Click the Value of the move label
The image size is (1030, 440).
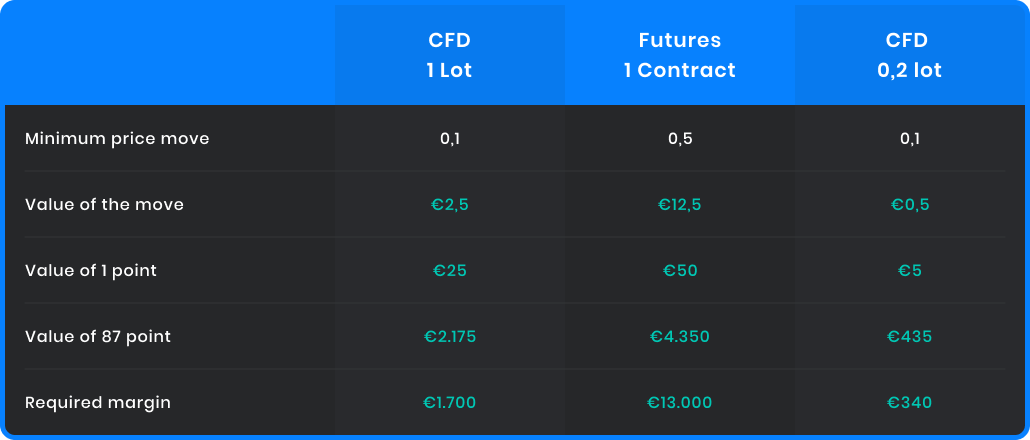tap(104, 204)
